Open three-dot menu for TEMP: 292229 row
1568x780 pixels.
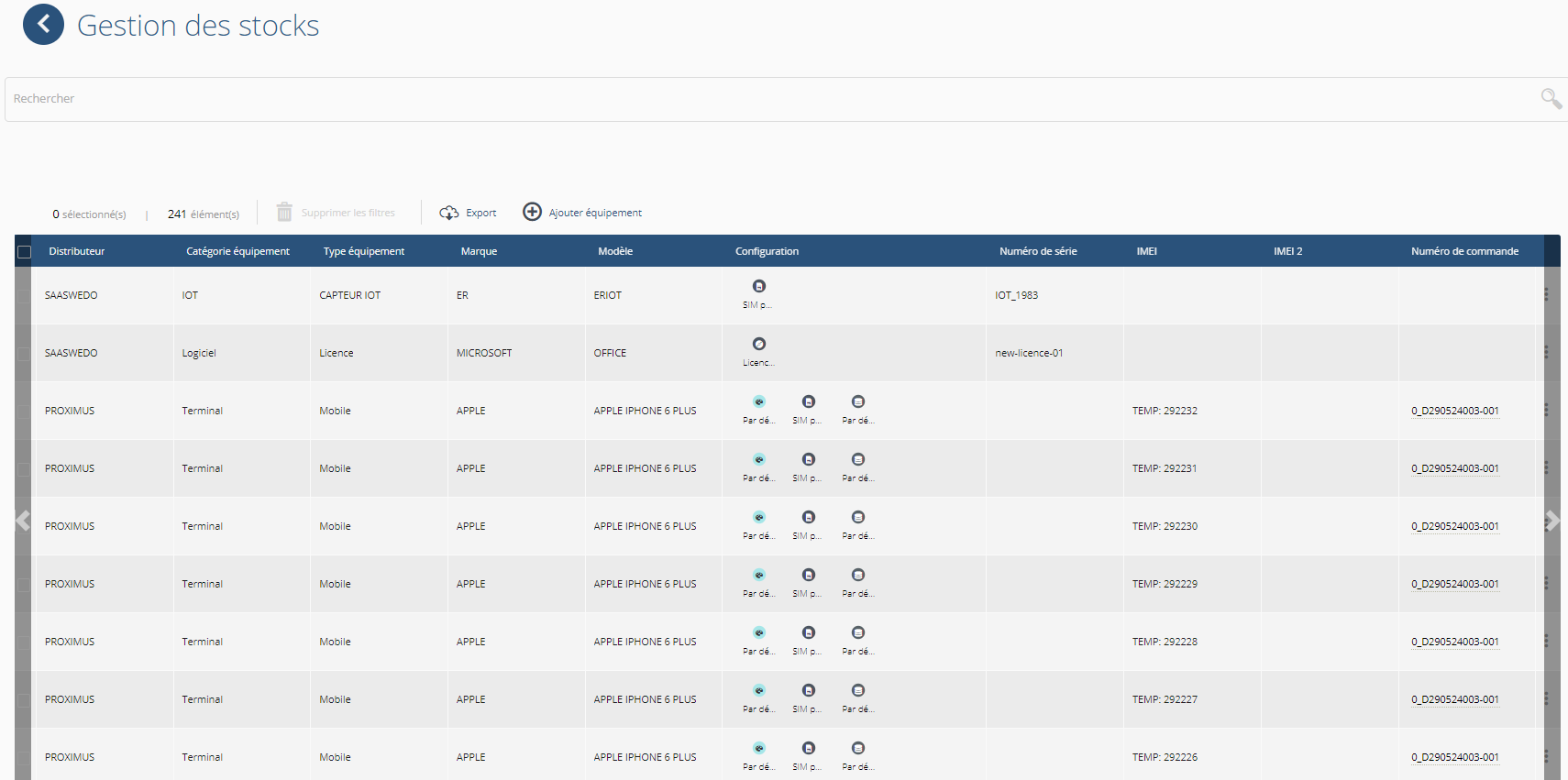tap(1546, 583)
